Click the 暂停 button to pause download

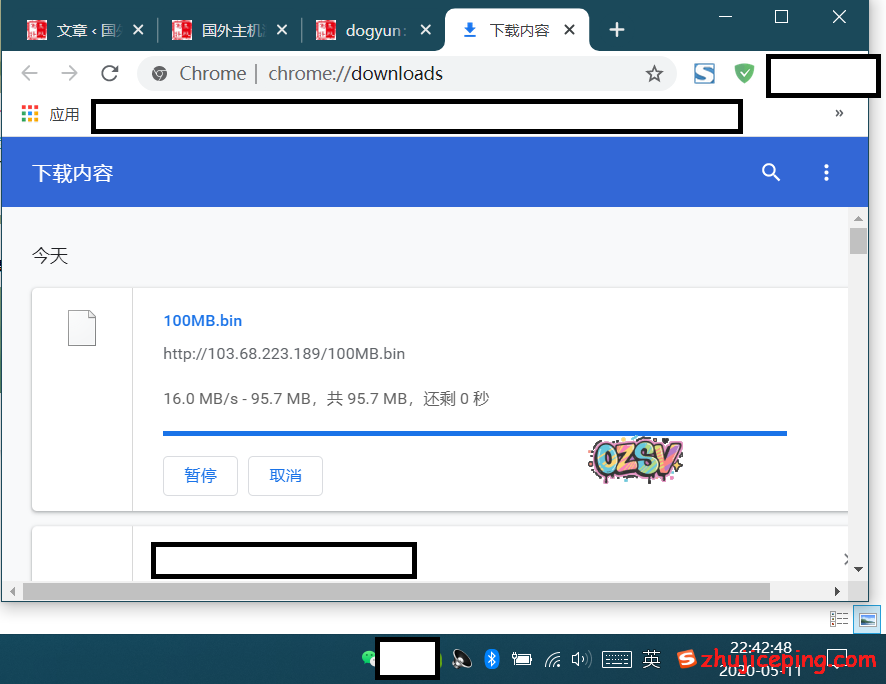pos(200,476)
